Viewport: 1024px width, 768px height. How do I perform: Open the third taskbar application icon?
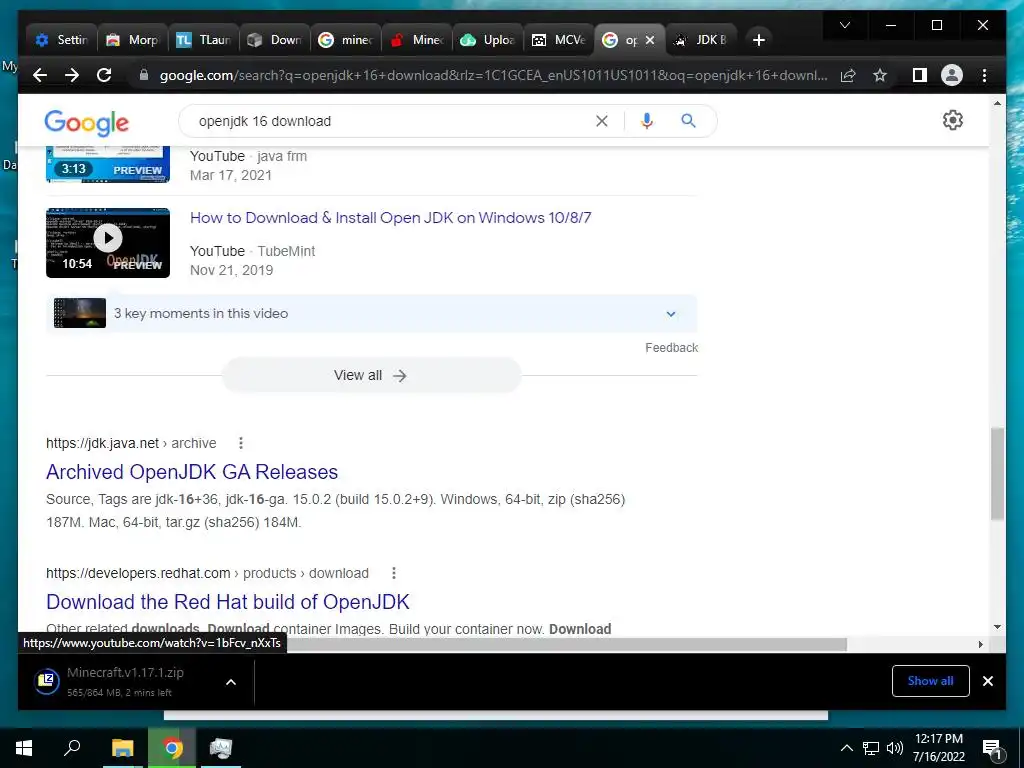pos(221,748)
